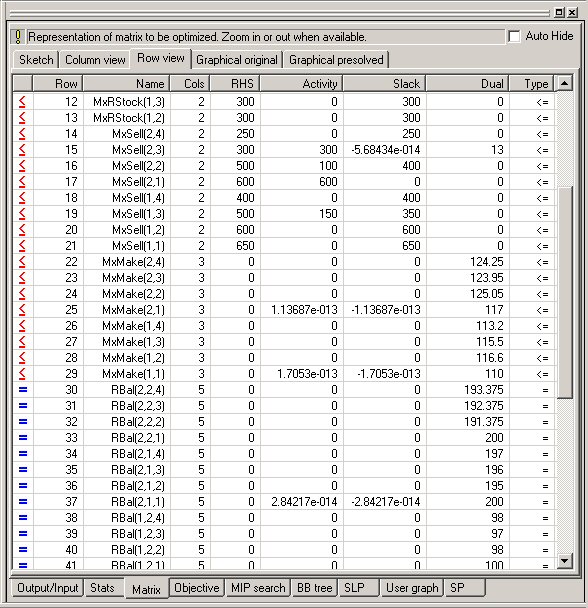Sort by the Row column header

click(58, 83)
